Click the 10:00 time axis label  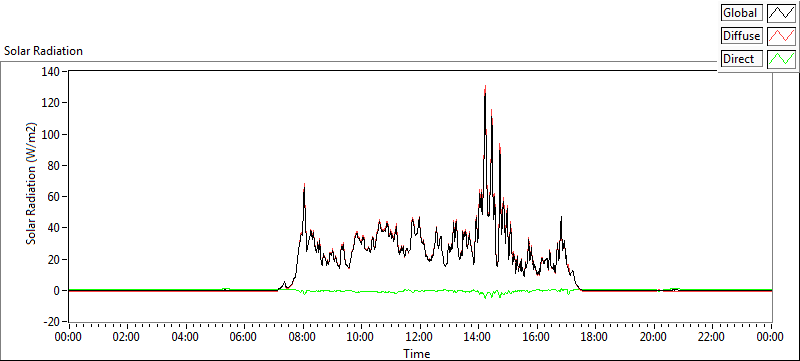click(360, 337)
